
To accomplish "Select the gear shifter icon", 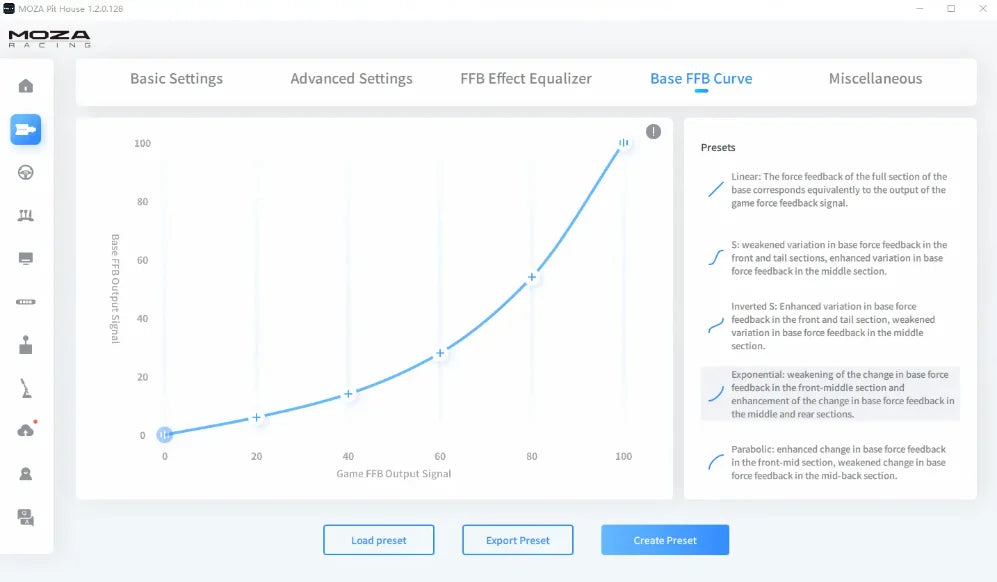I will (x=26, y=345).
